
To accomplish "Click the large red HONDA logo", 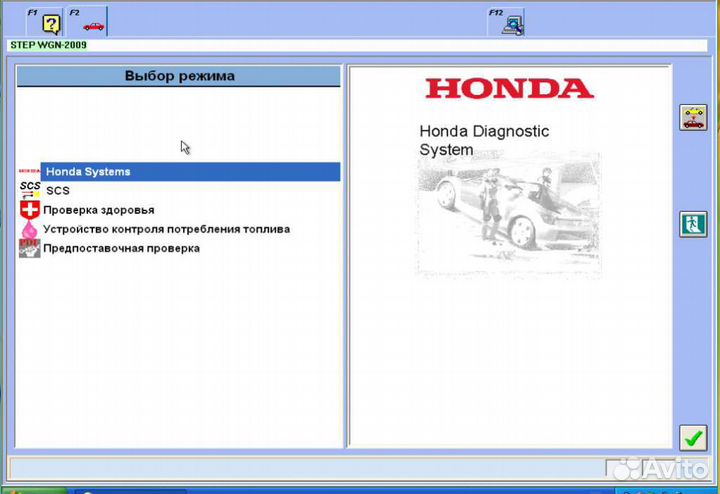I will click(509, 88).
